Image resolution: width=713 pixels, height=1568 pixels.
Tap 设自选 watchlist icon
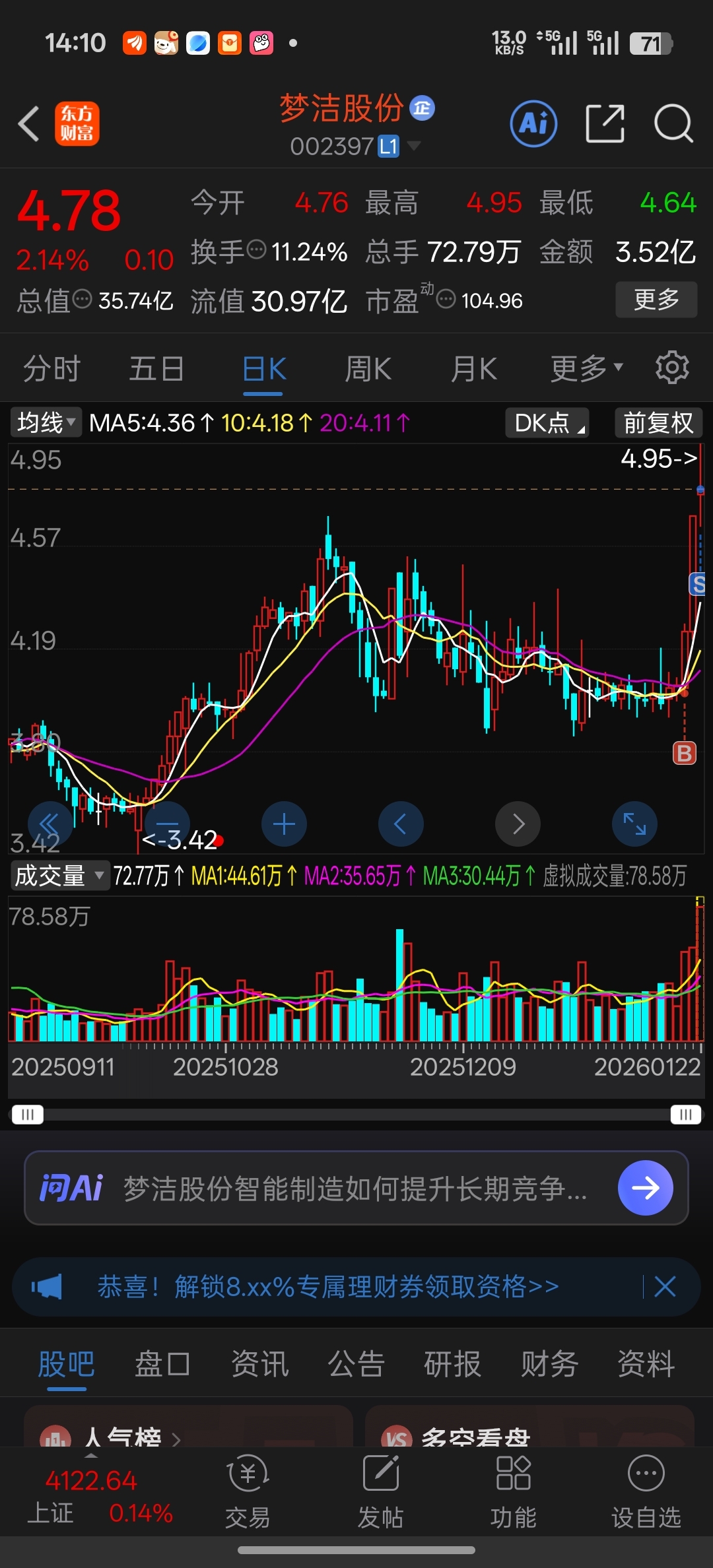click(646, 1493)
